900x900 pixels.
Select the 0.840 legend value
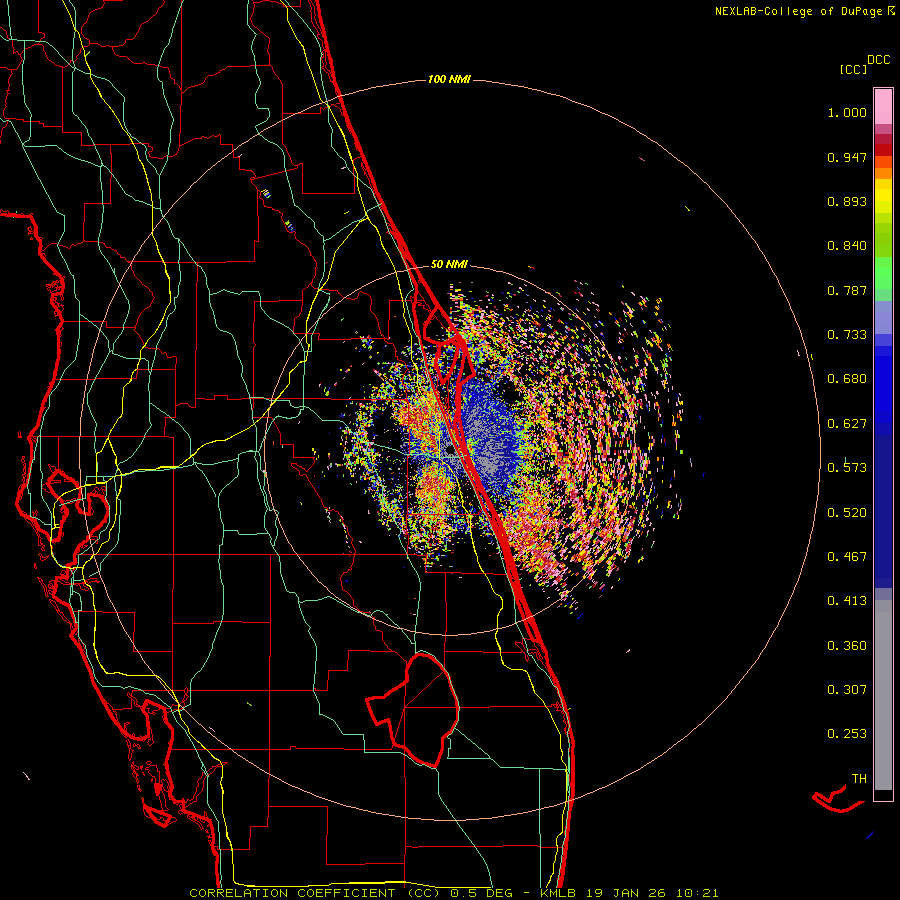click(847, 246)
